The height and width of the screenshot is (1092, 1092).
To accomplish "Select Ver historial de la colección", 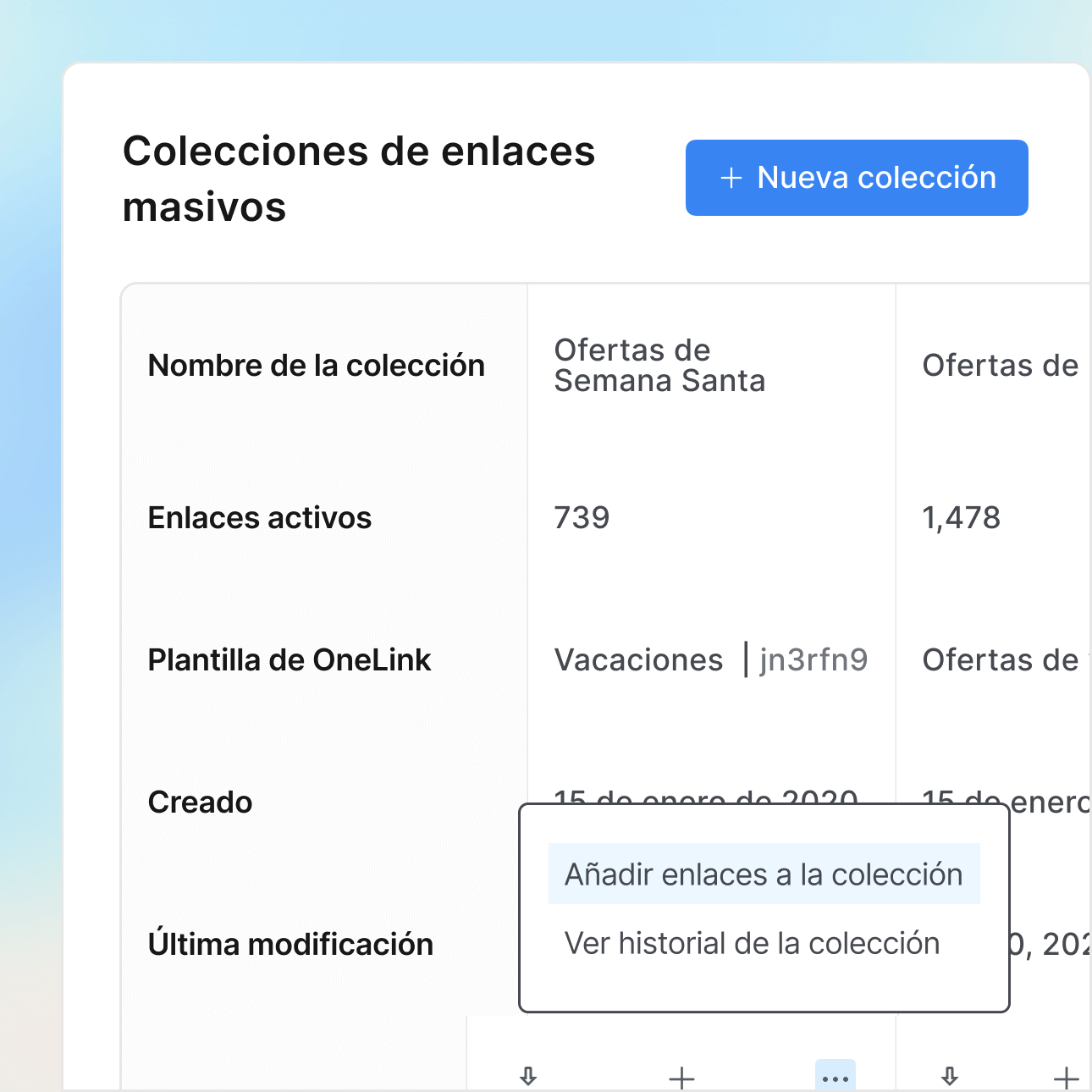I will coord(753,943).
